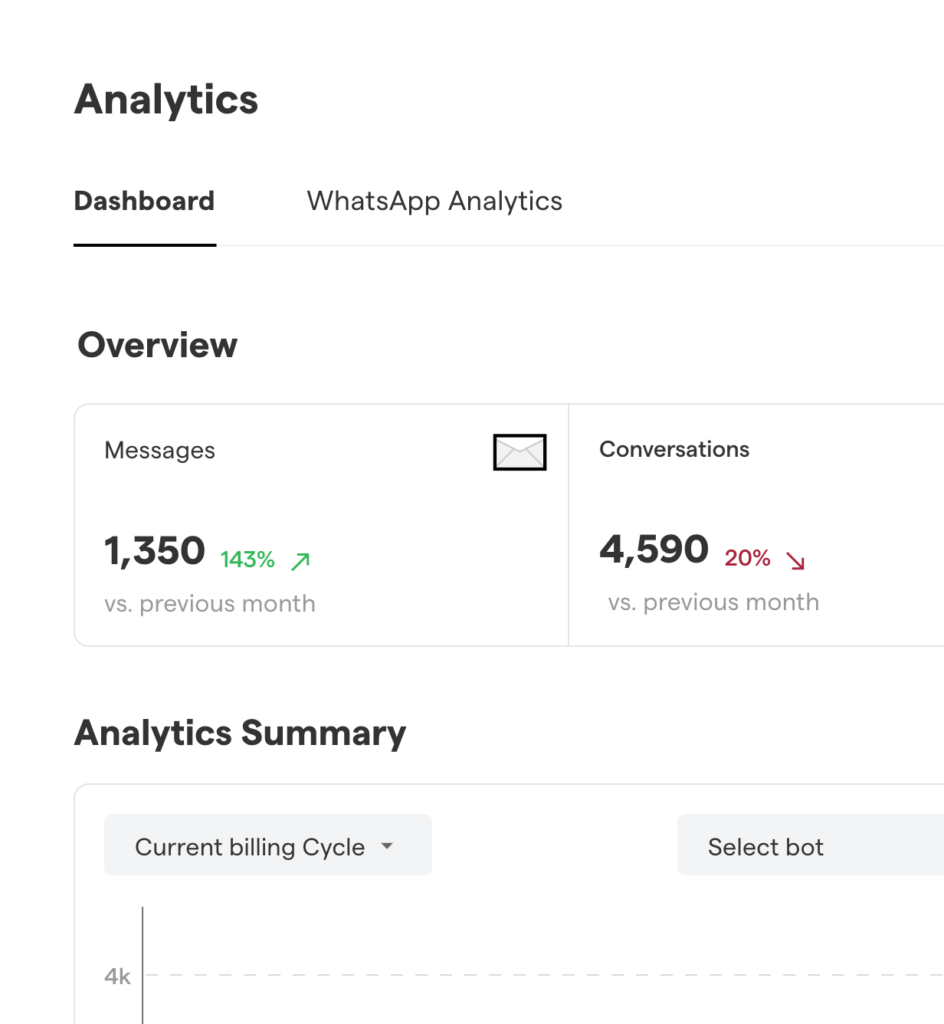Click "vs. previous month" under Conversations

tap(713, 602)
